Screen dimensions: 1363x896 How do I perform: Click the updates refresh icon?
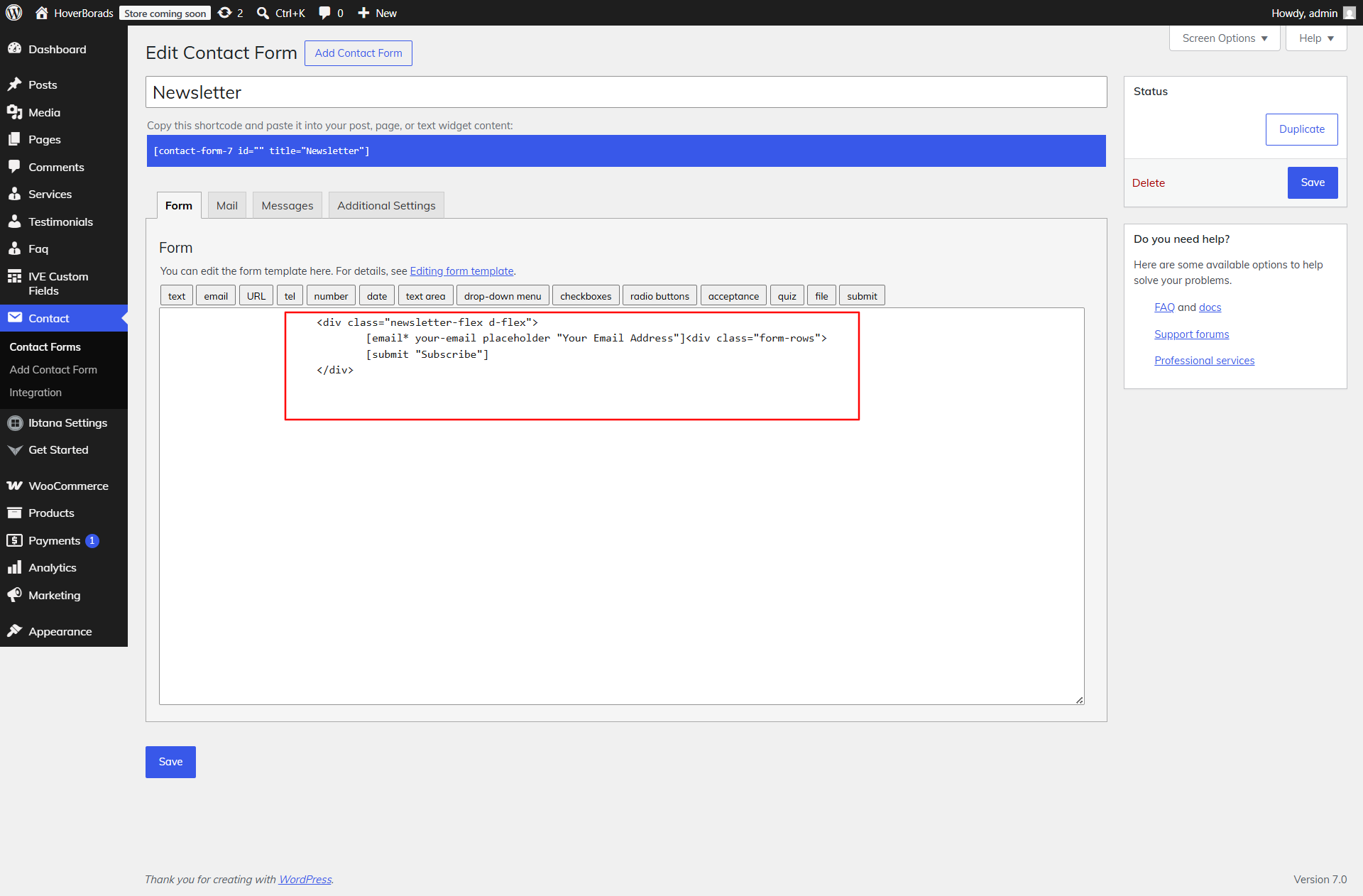pyautogui.click(x=224, y=13)
